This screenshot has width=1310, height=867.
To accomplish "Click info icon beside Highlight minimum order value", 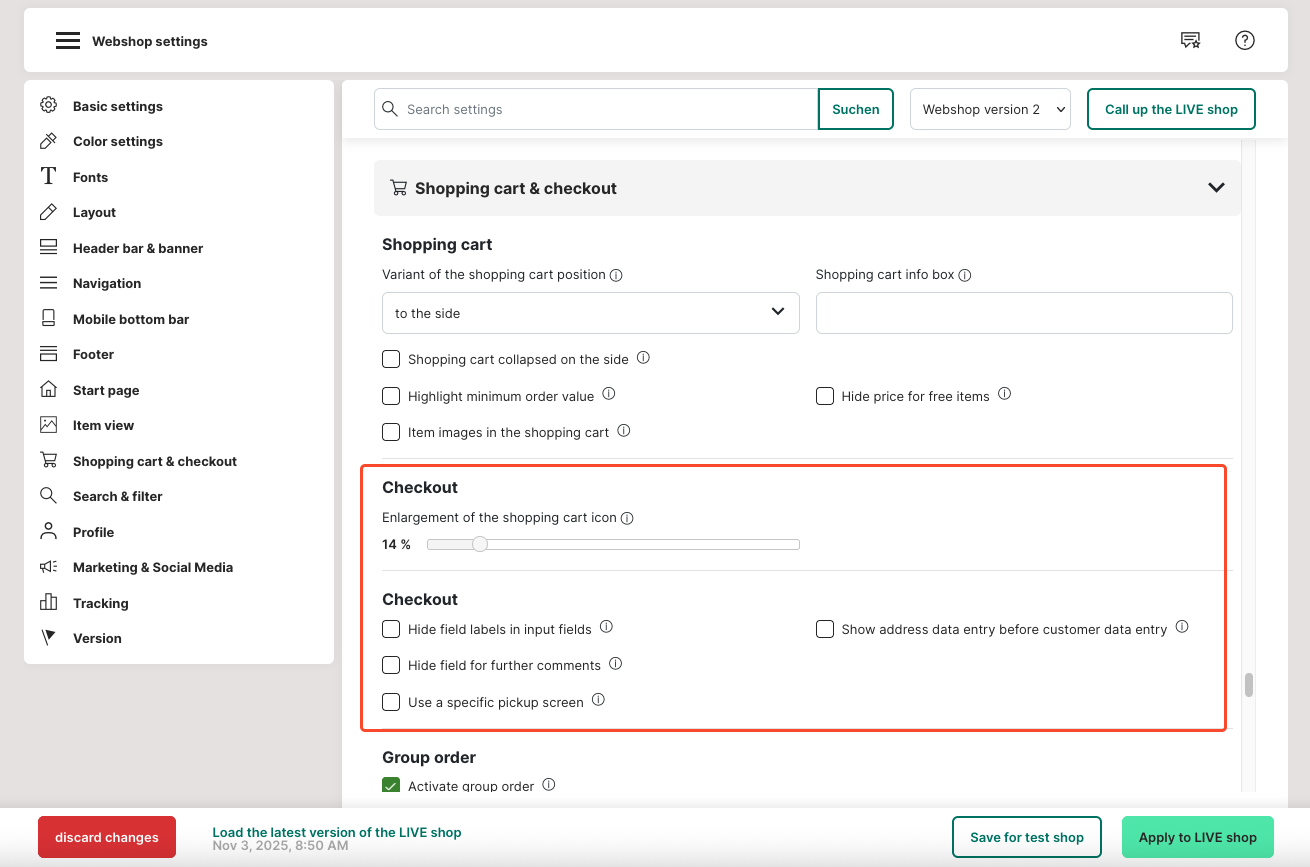I will [x=608, y=395].
